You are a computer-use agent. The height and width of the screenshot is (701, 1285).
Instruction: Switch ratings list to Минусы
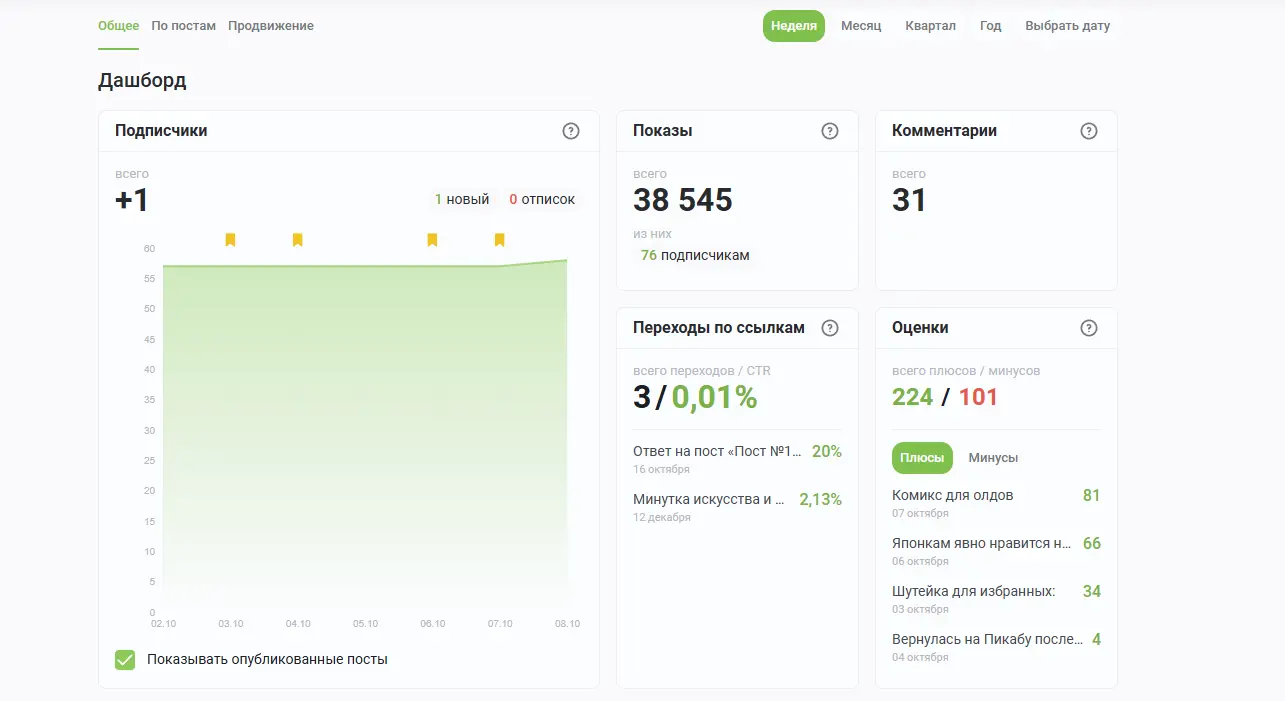[x=992, y=458]
